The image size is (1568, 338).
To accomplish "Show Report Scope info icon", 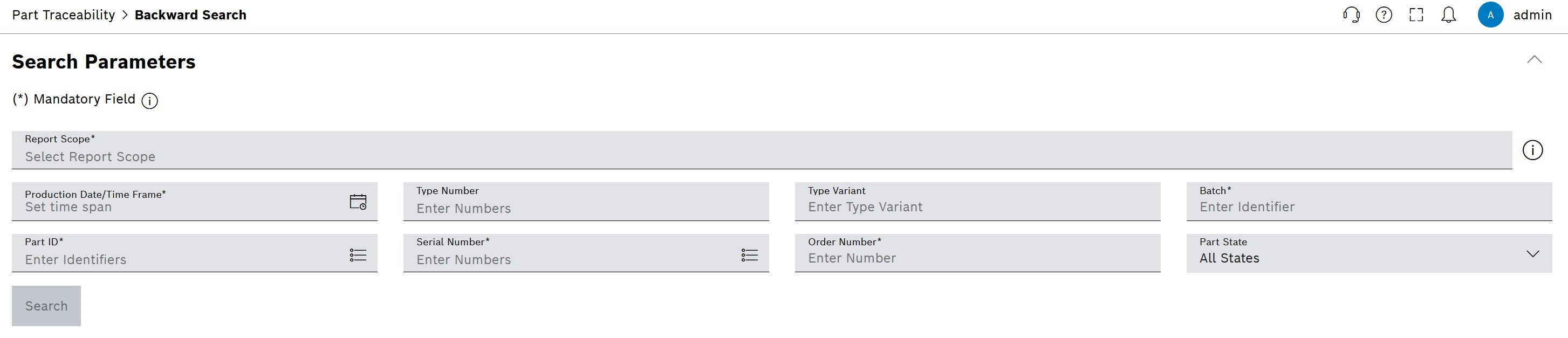I will pos(1533,150).
